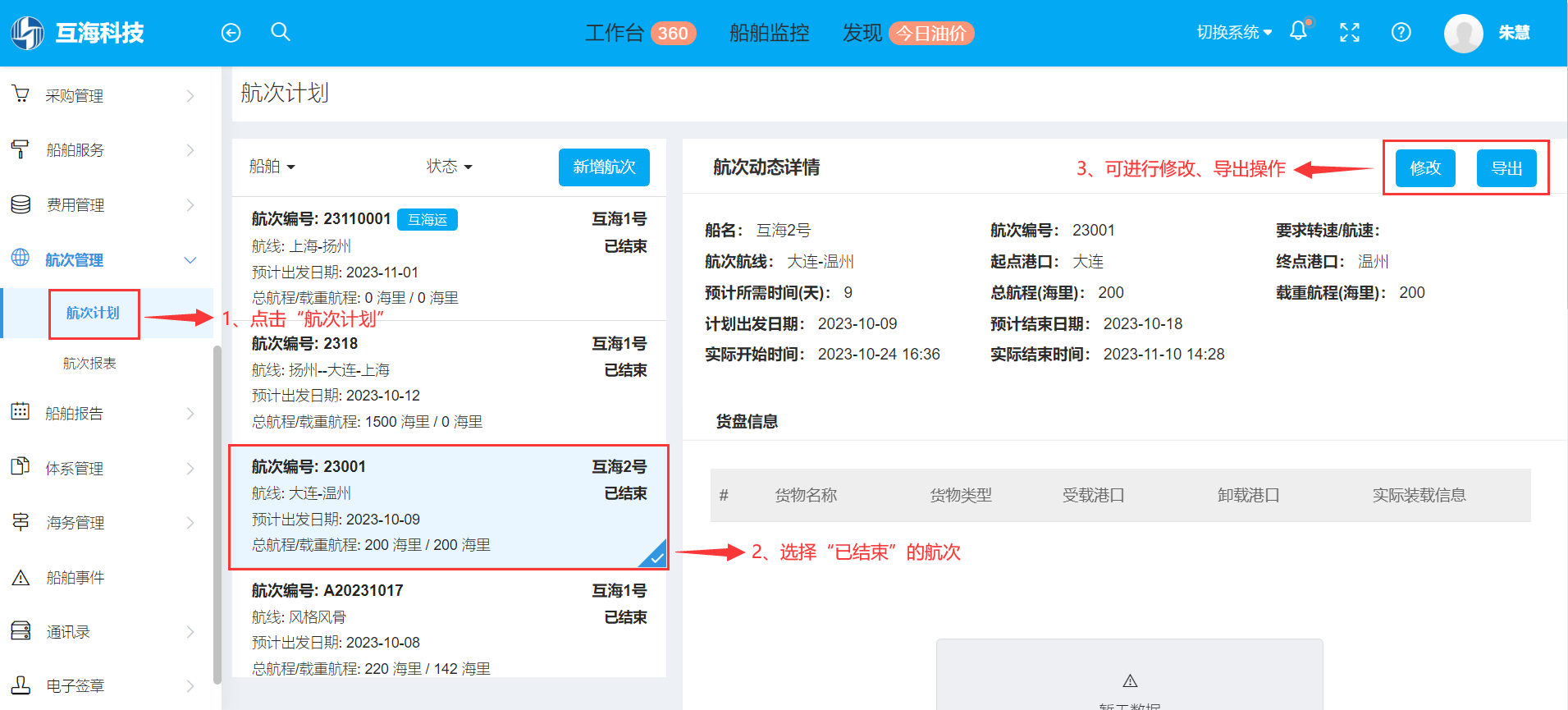The image size is (1568, 710).
Task: Click the 费用管理 coins icon
Action: 21,204
